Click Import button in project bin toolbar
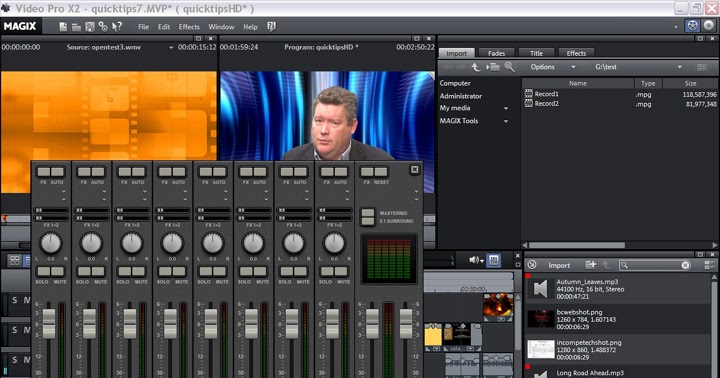The height and width of the screenshot is (378, 720). (x=559, y=265)
